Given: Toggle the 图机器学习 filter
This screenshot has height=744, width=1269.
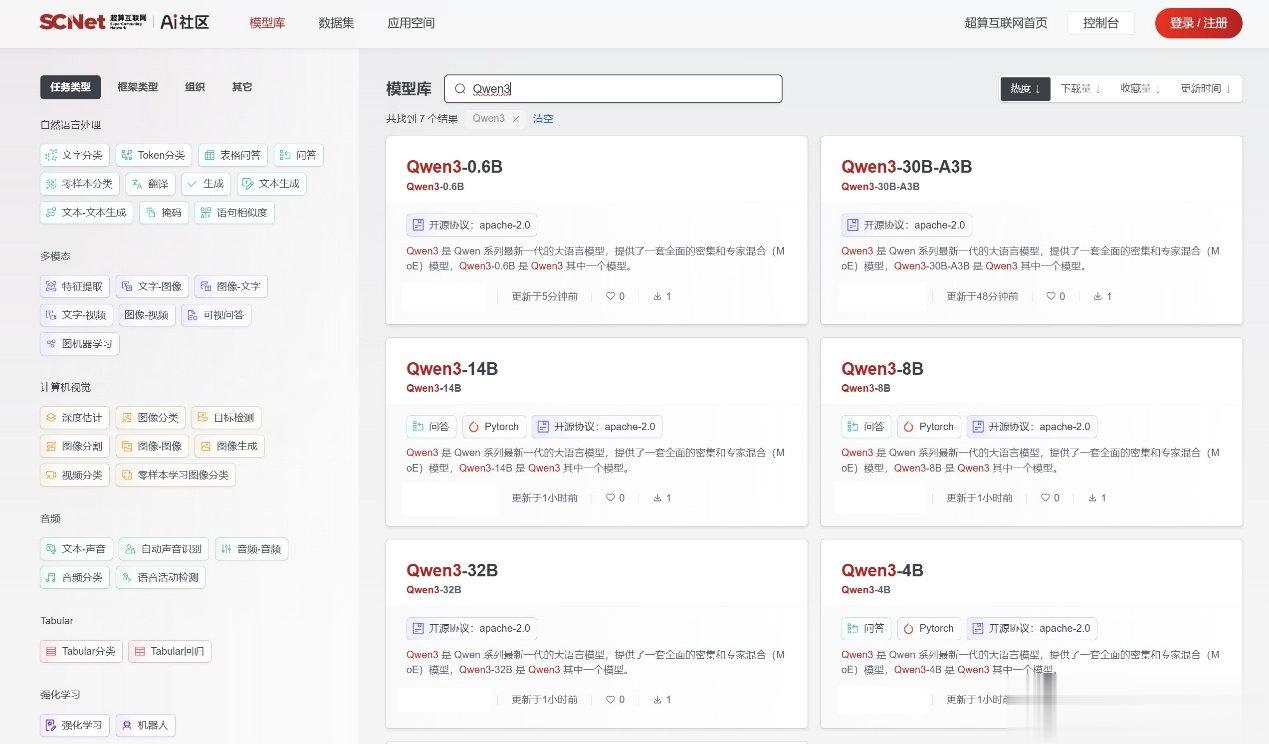Looking at the screenshot, I should pyautogui.click(x=80, y=343).
